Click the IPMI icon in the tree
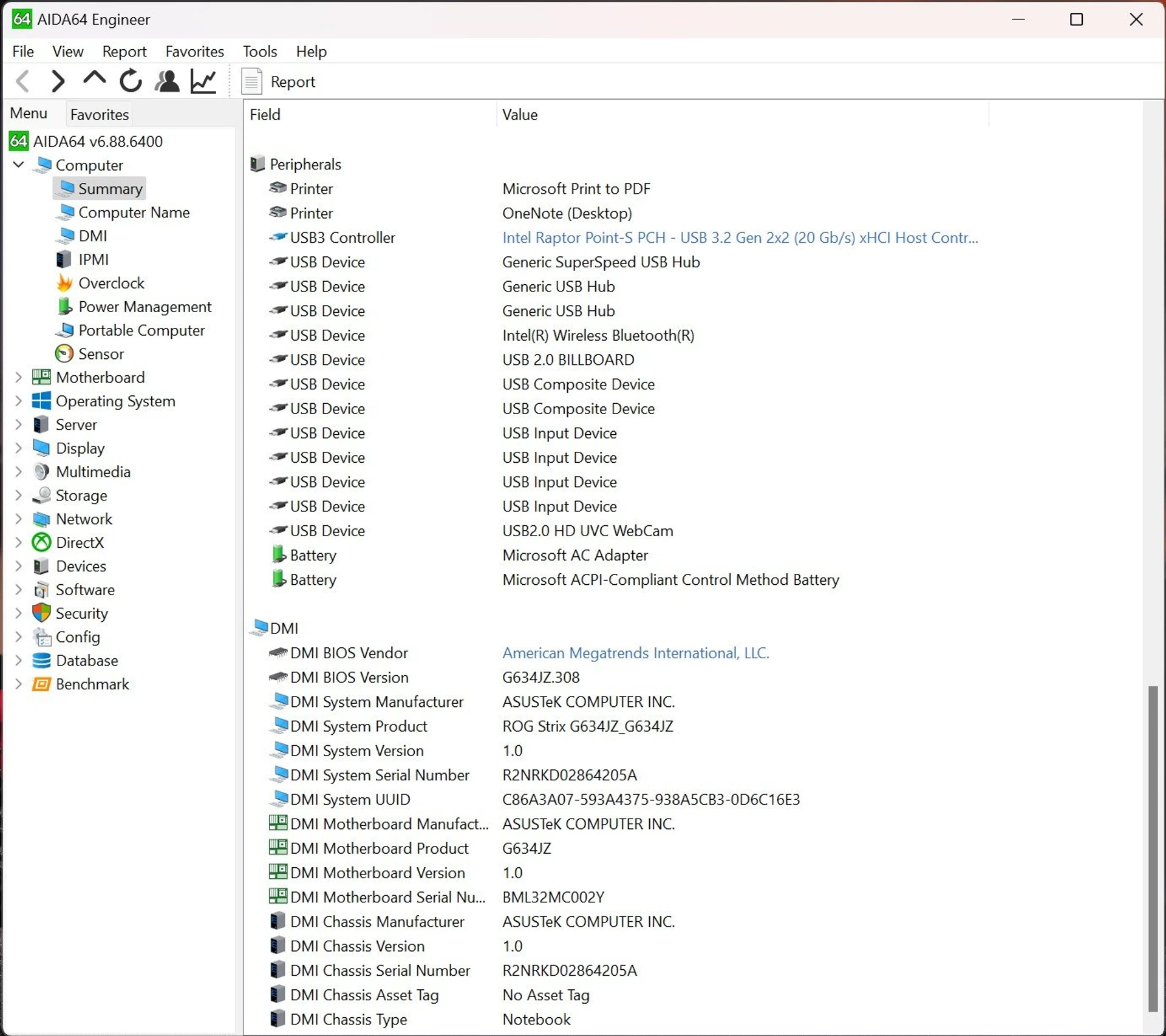The height and width of the screenshot is (1036, 1166). tap(64, 259)
